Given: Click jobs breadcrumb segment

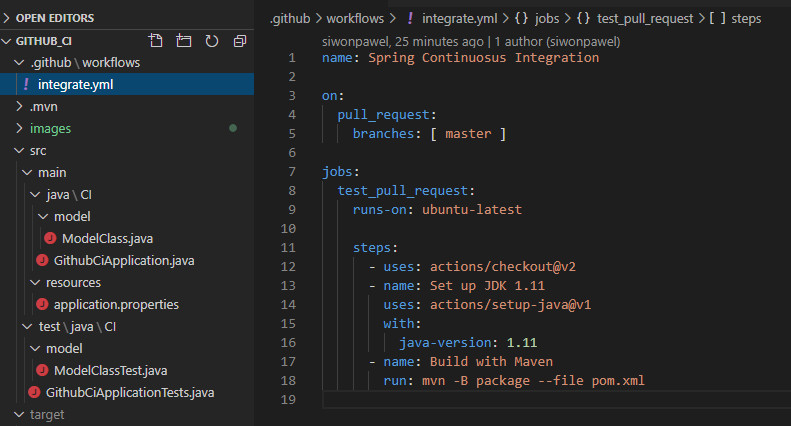Looking at the screenshot, I should coord(547,19).
